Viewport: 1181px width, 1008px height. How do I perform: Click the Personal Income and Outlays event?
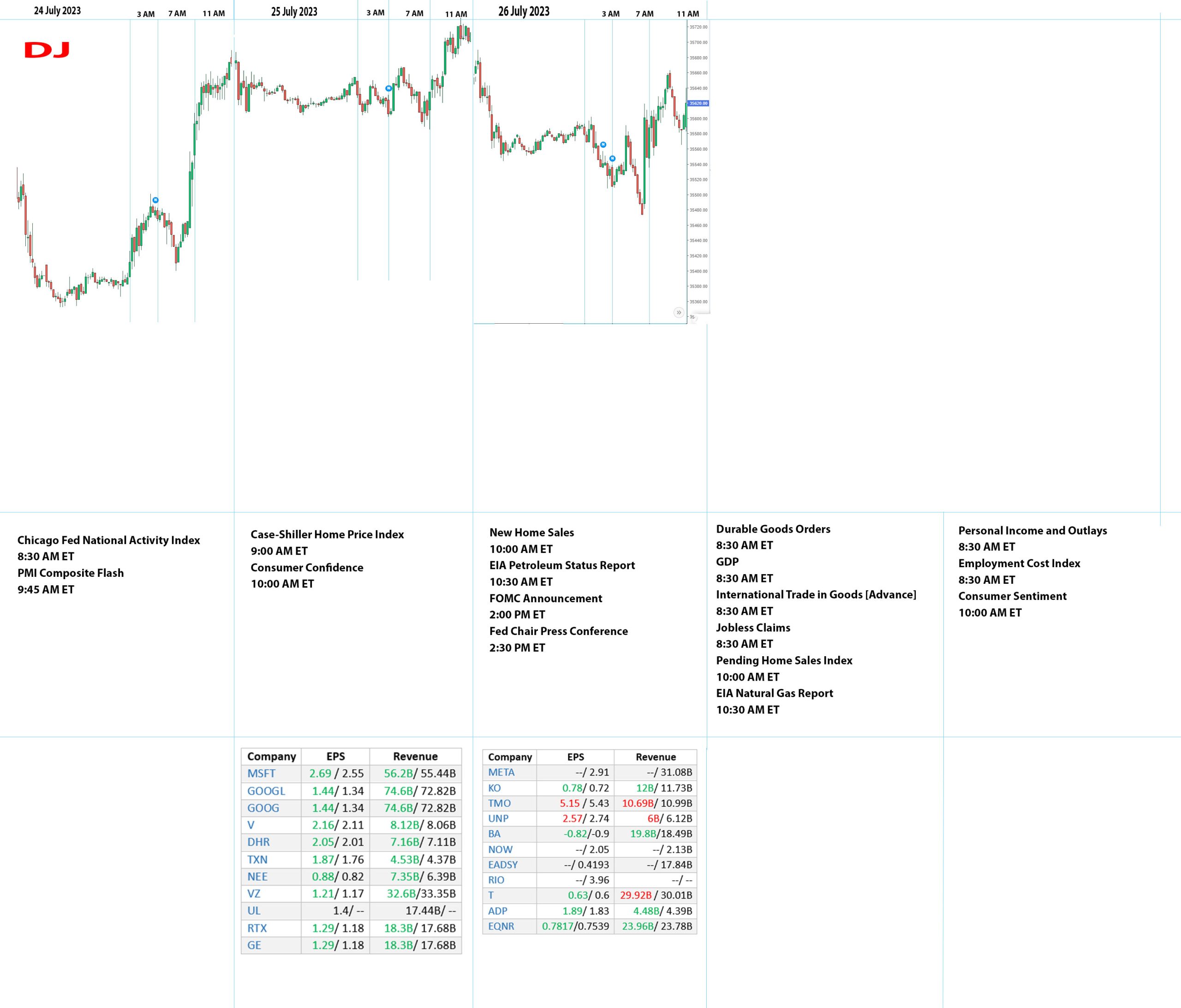point(1032,530)
